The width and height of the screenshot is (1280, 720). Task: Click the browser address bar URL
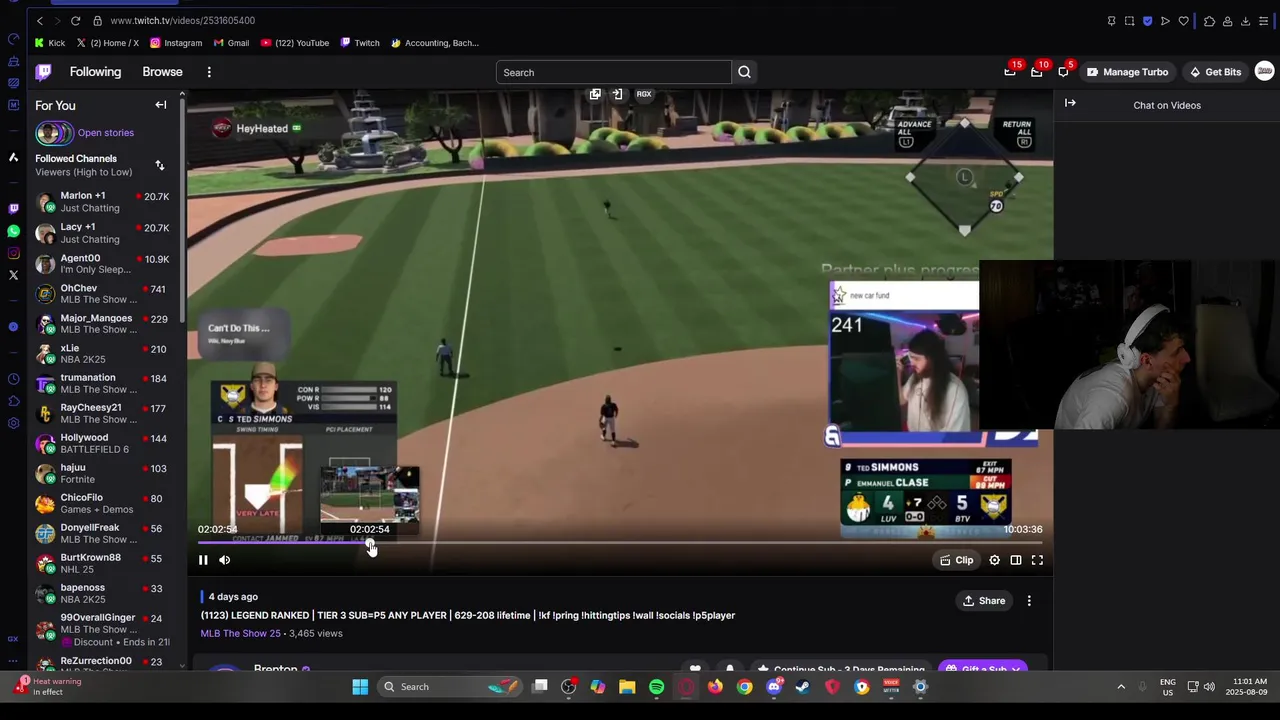click(x=183, y=20)
